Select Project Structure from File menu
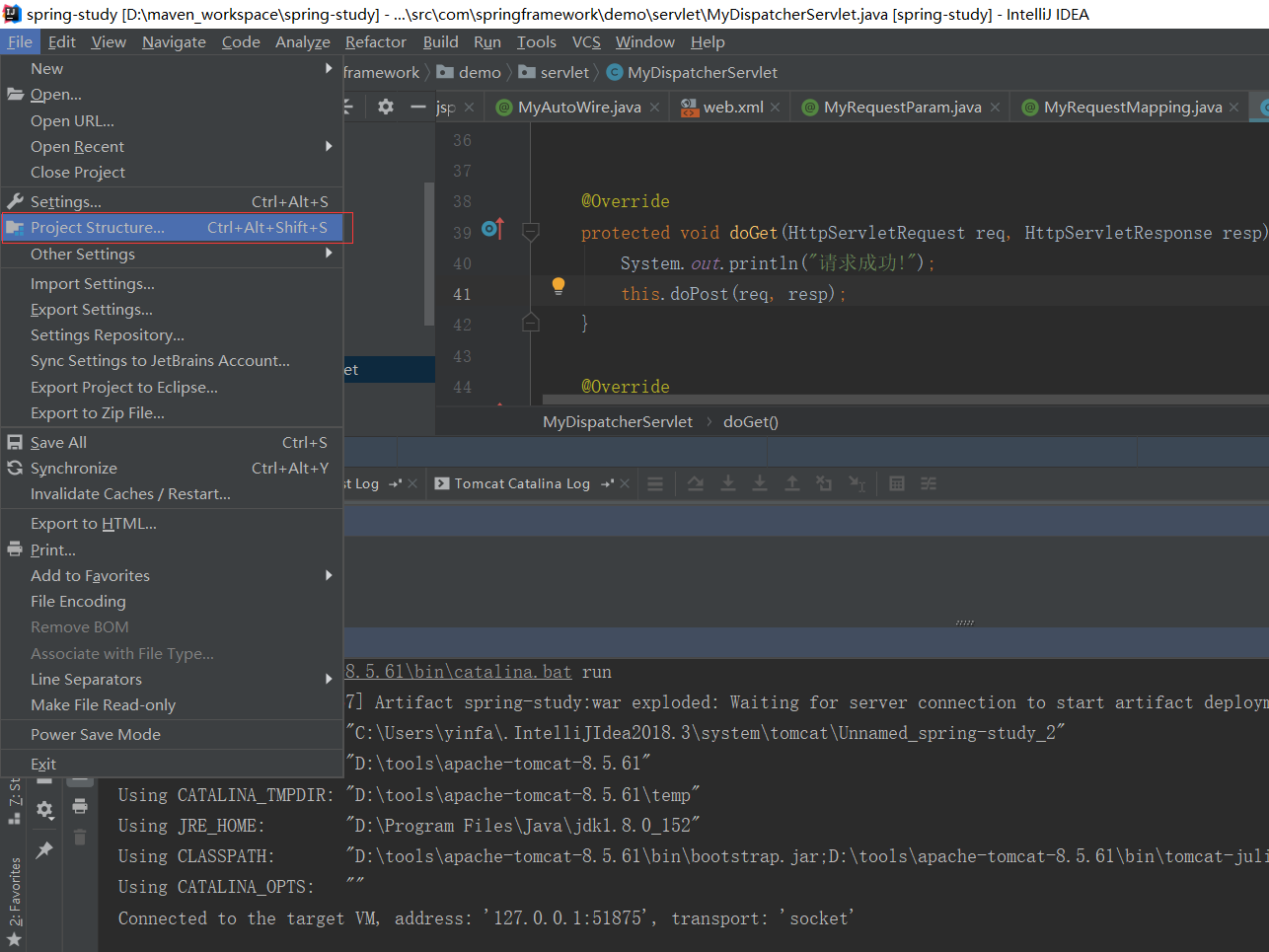Screen dimensions: 1269x952 172,227
